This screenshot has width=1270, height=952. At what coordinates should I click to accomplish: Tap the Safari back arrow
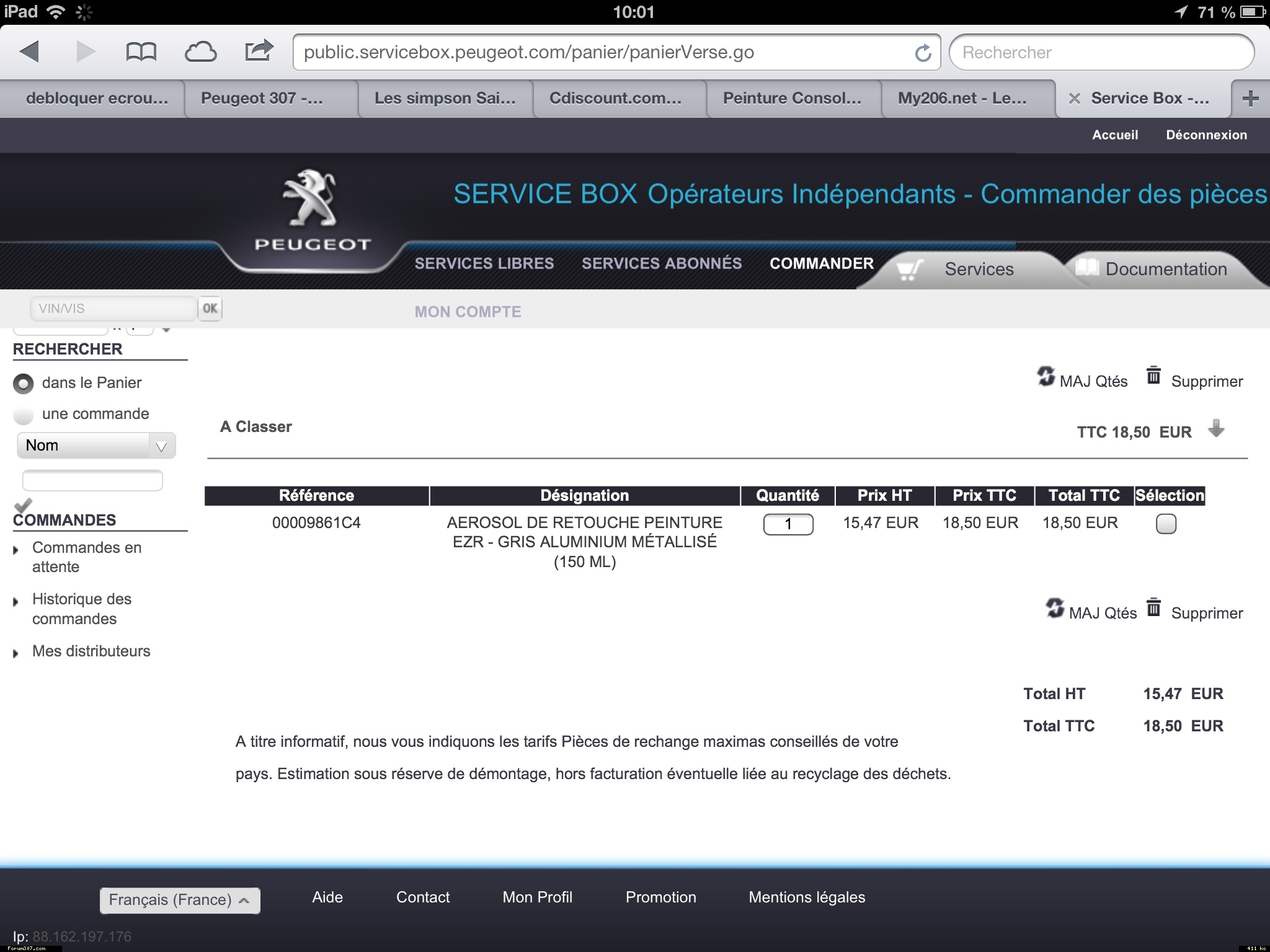[30, 52]
